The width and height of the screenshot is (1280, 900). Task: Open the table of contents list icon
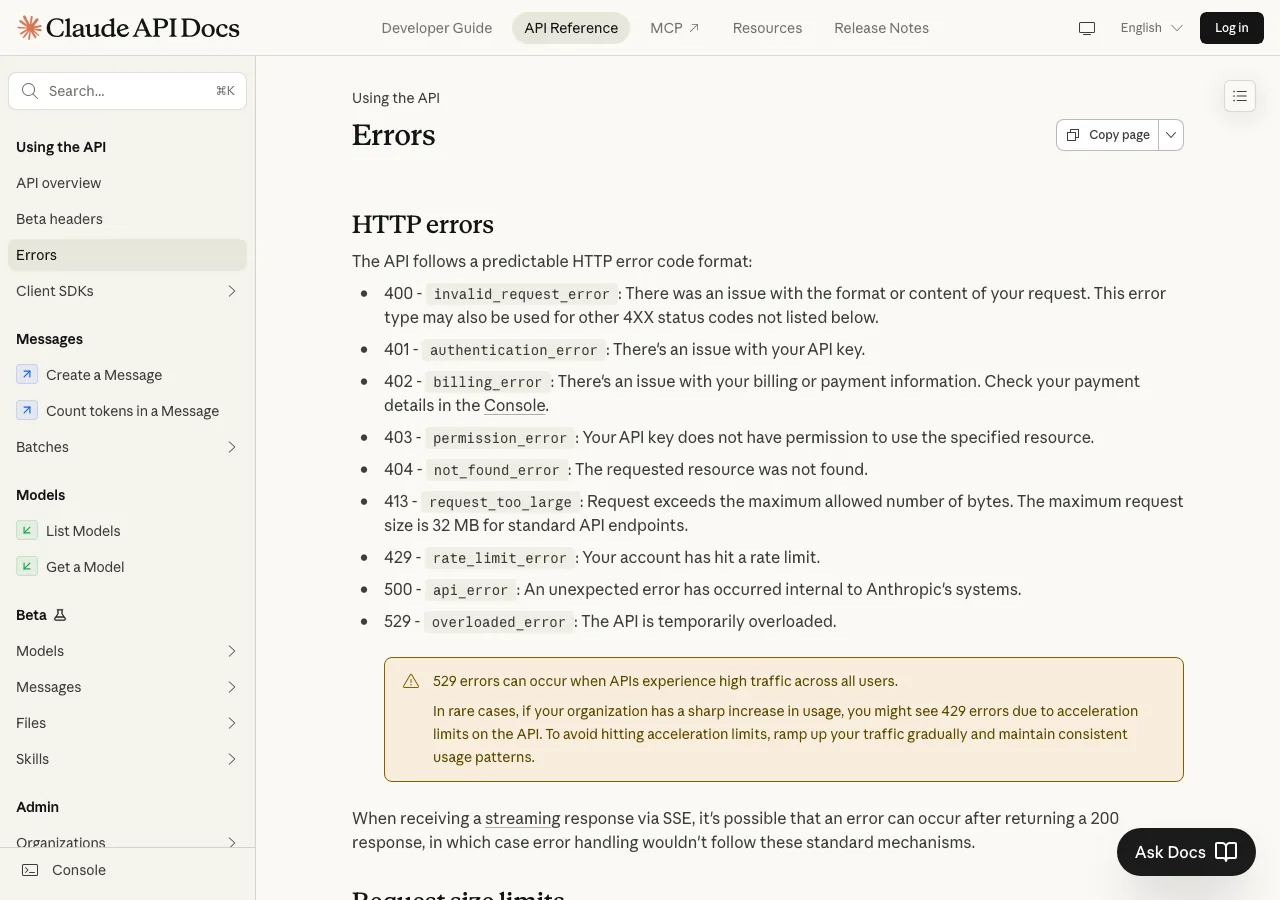[x=1240, y=96]
